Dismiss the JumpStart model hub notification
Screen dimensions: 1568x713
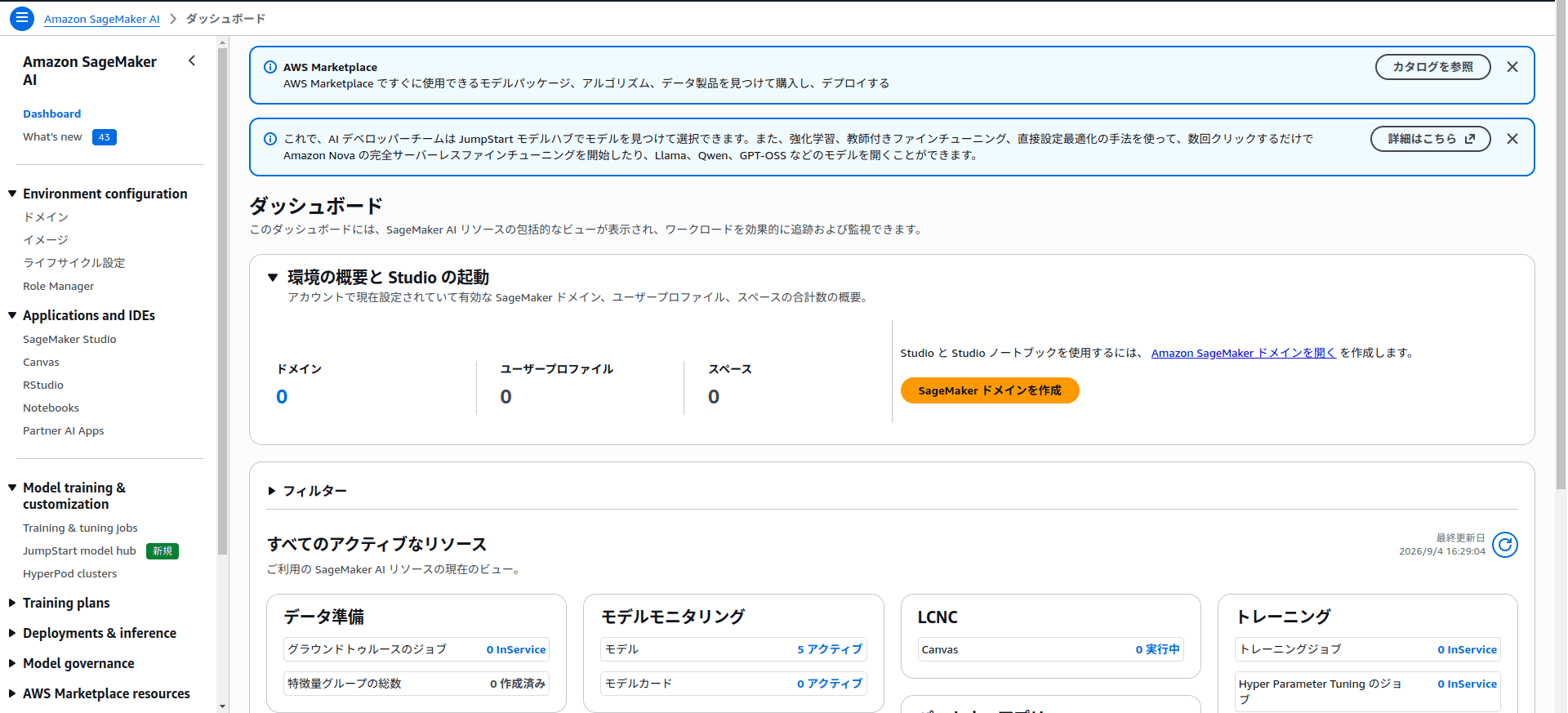(x=1512, y=139)
